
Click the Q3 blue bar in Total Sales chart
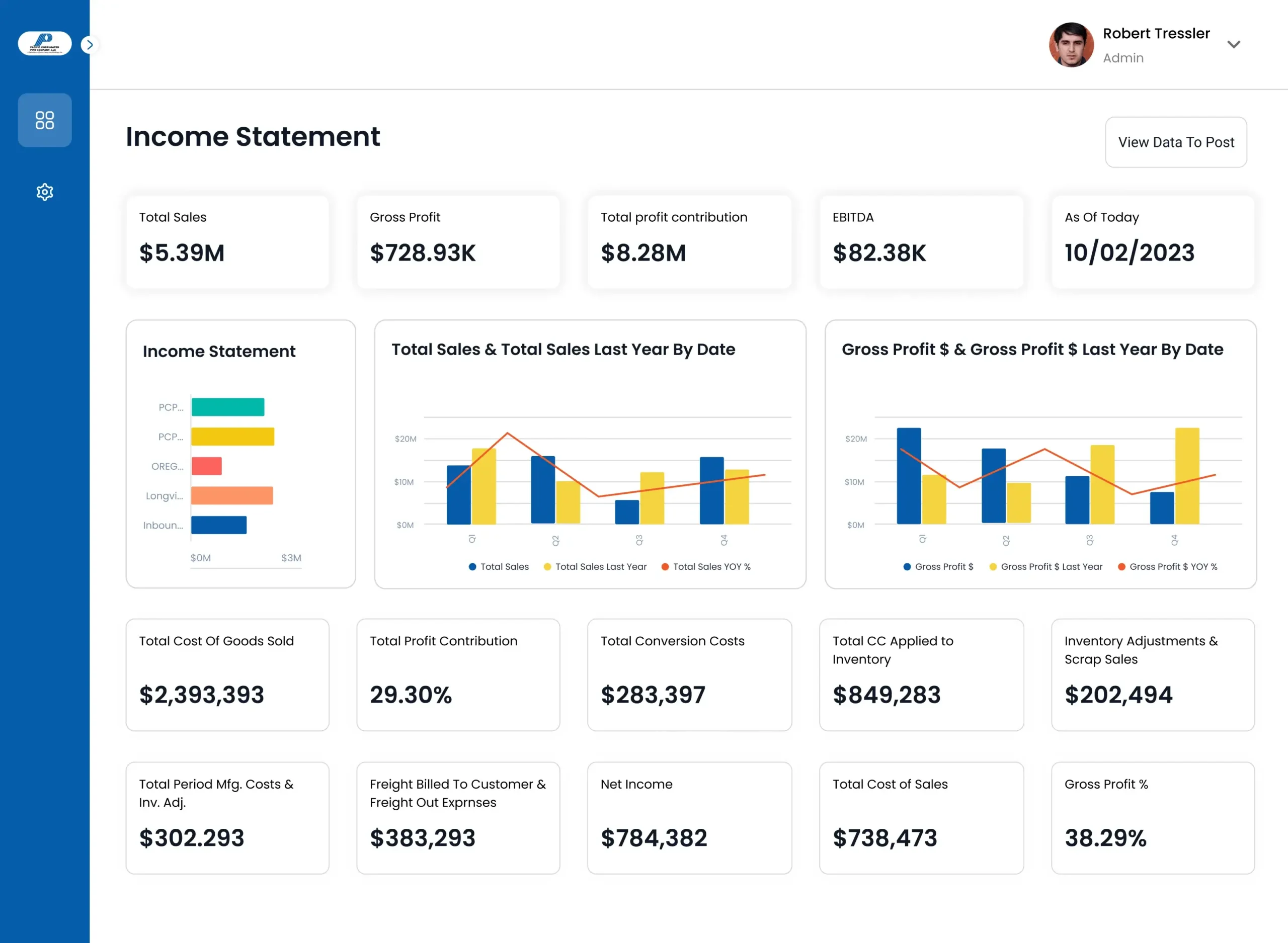(627, 512)
